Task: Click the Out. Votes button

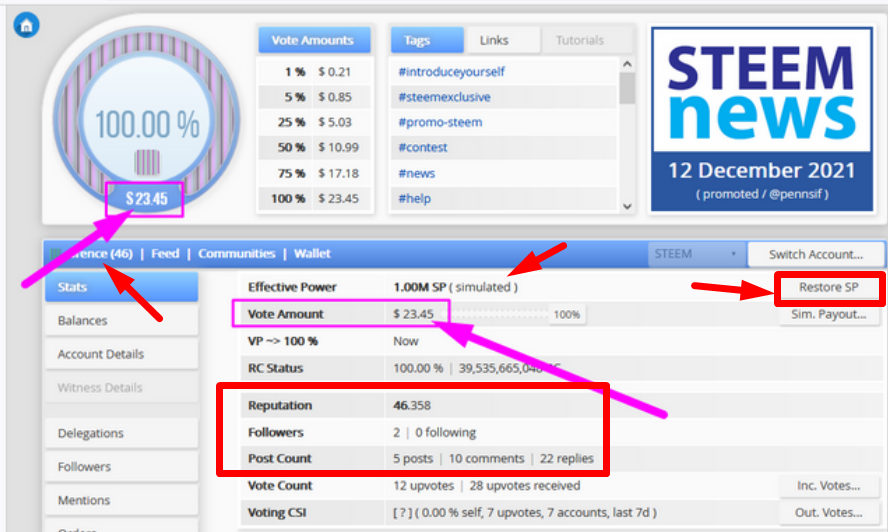Action: [x=829, y=512]
